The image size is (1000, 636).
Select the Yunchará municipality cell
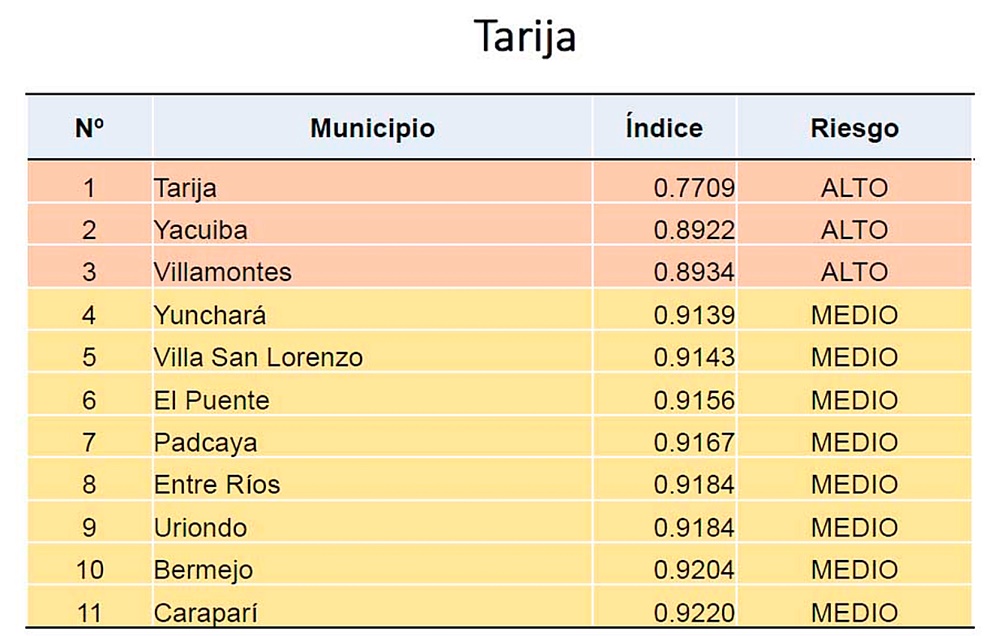click(372, 315)
